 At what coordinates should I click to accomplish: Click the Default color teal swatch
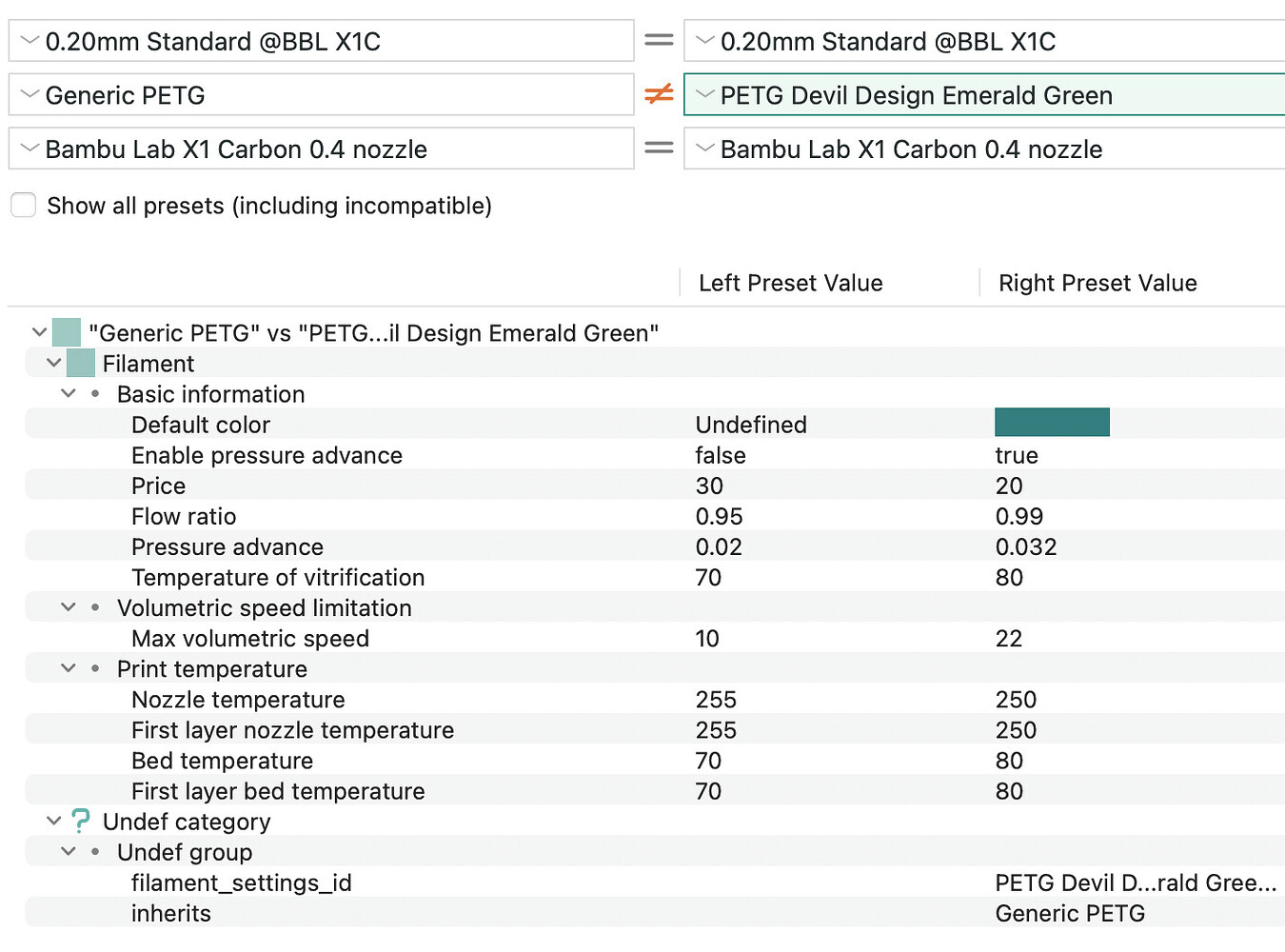point(1052,423)
